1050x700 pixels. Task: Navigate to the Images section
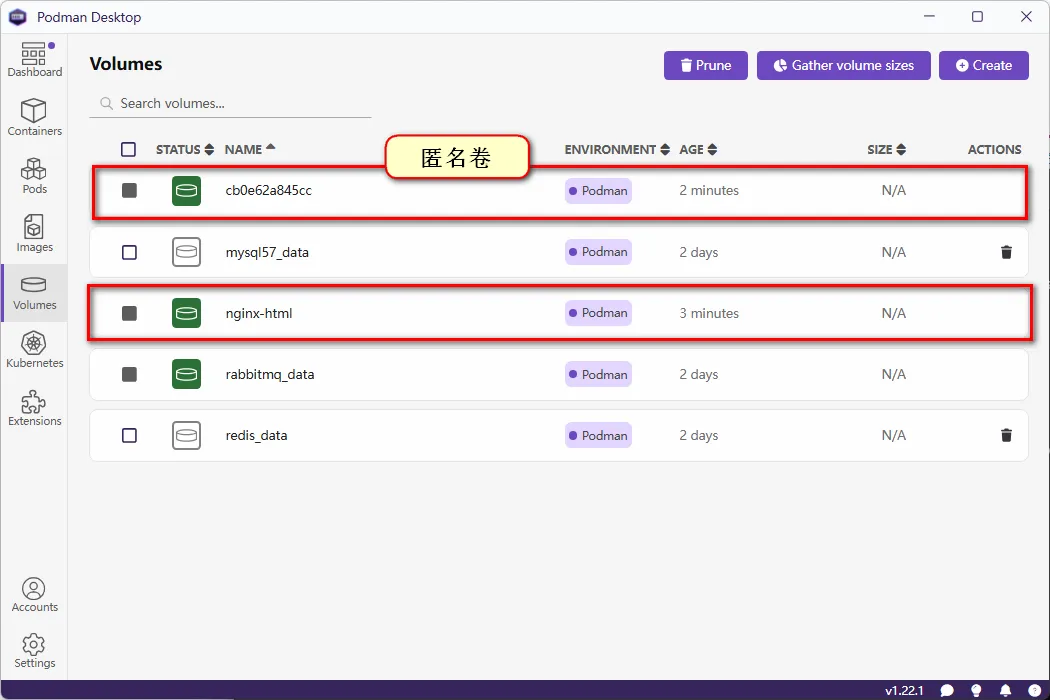click(x=34, y=234)
